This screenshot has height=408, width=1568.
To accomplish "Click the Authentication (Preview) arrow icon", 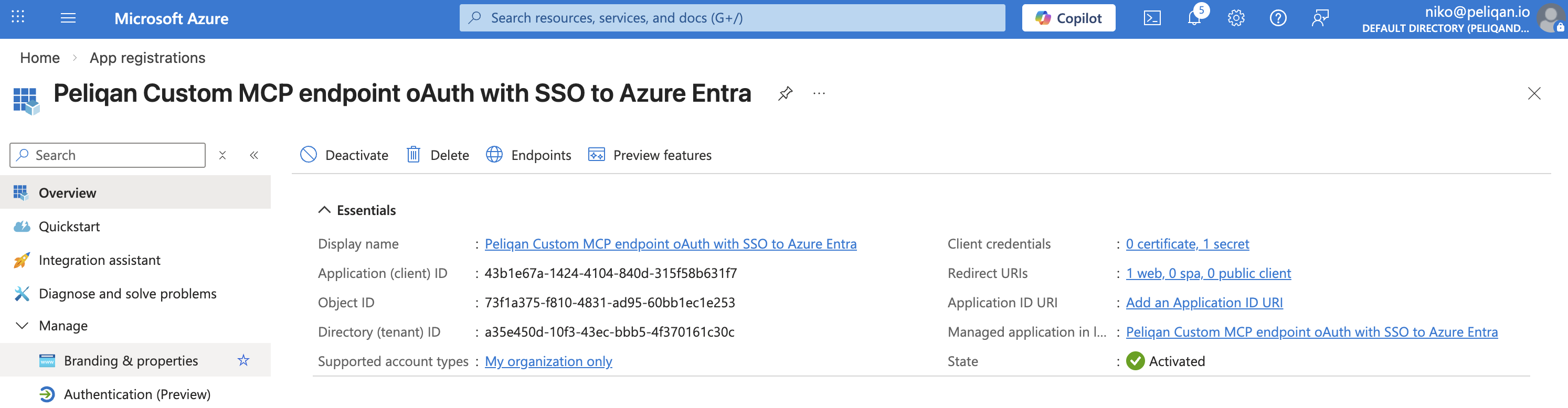I will pyautogui.click(x=47, y=394).
